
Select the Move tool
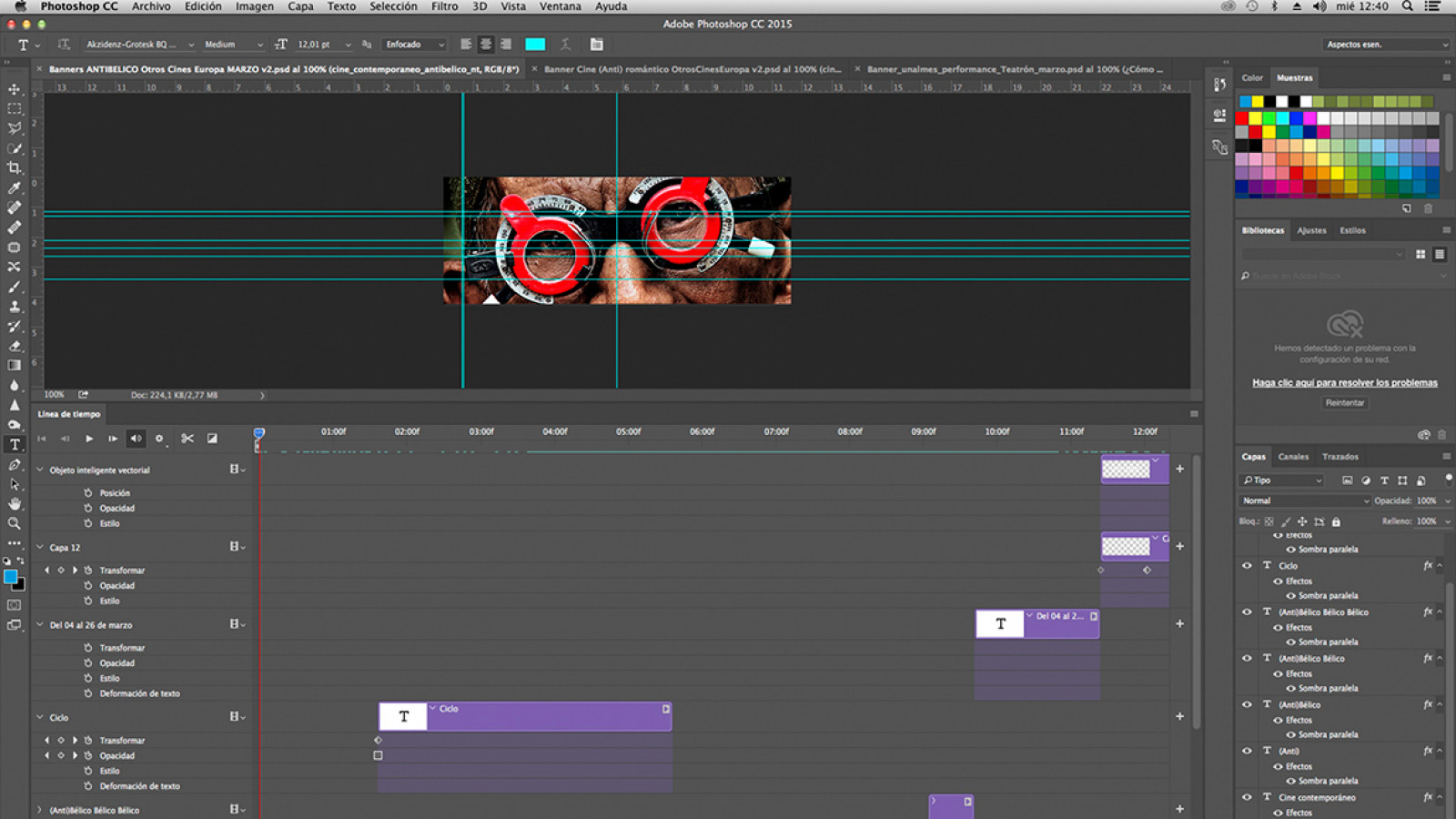14,89
